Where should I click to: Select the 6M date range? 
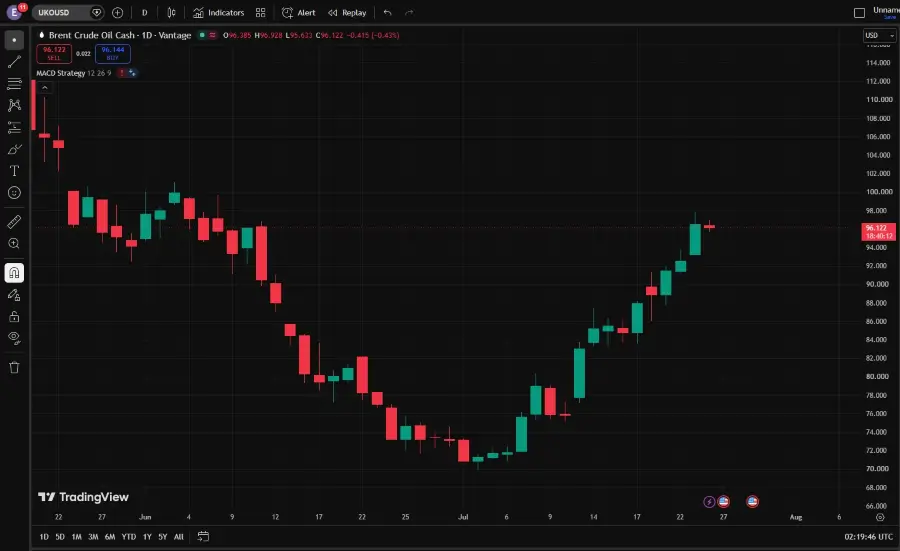click(x=110, y=537)
